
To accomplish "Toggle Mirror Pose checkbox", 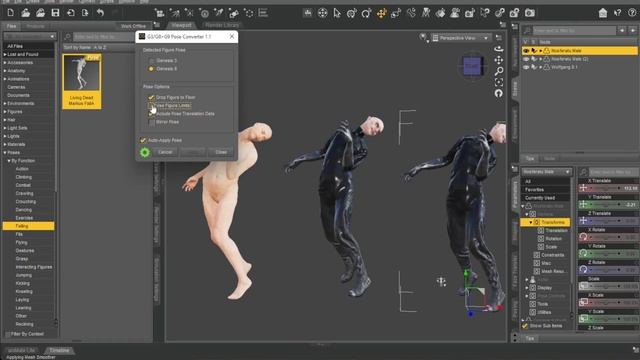I will tap(151, 122).
